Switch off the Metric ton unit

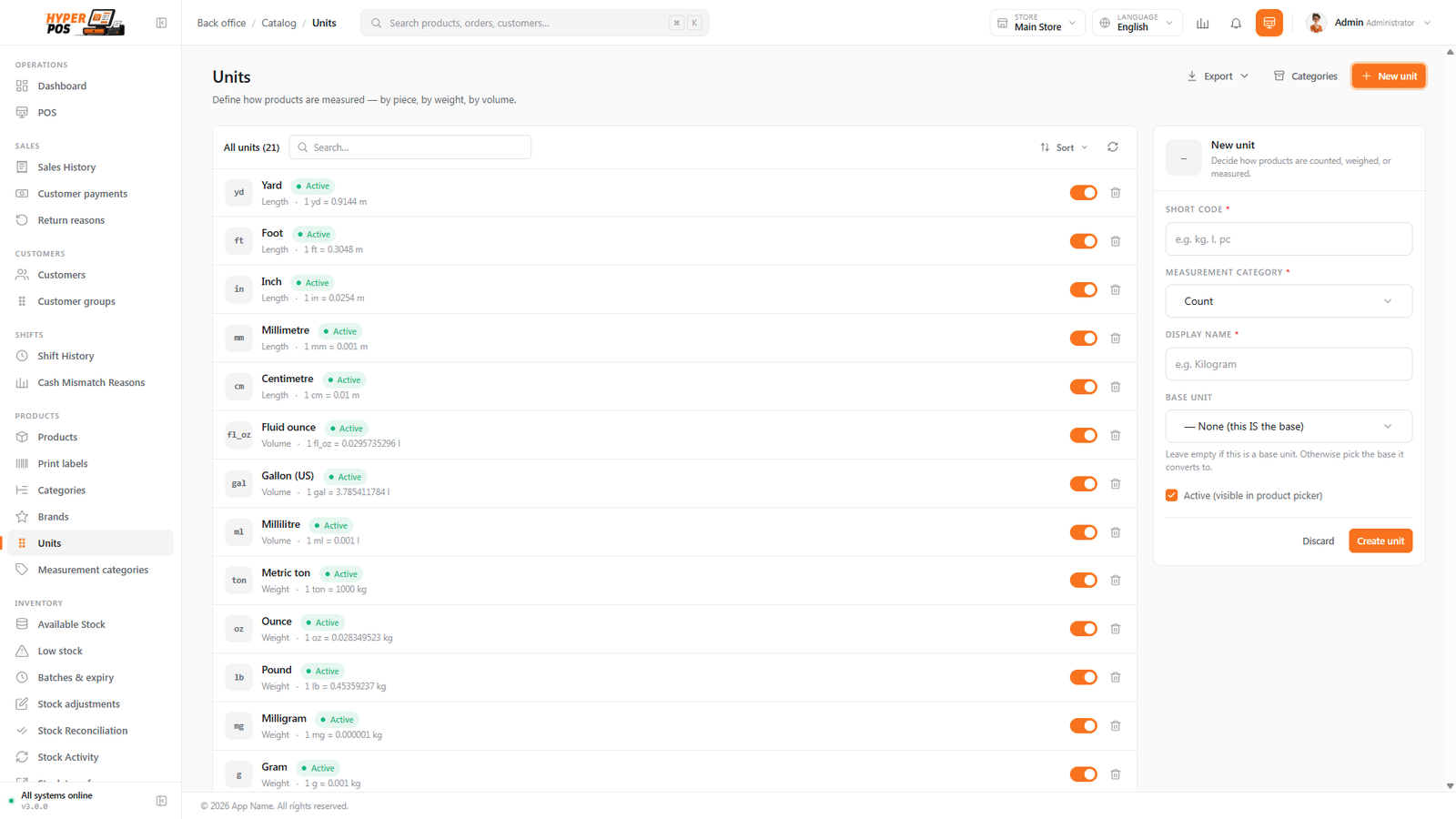pyautogui.click(x=1083, y=581)
